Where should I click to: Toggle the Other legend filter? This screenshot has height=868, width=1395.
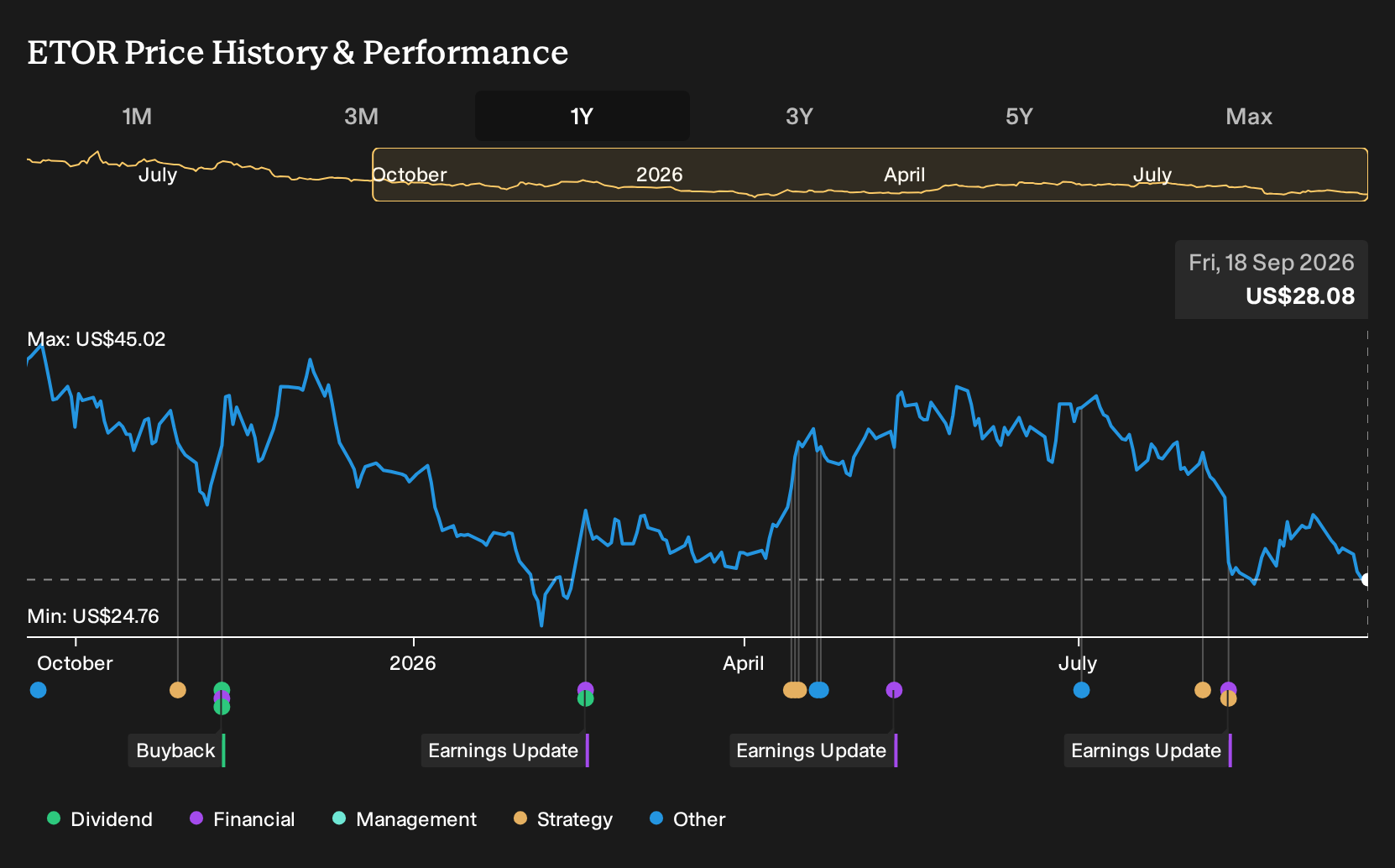coord(687,819)
